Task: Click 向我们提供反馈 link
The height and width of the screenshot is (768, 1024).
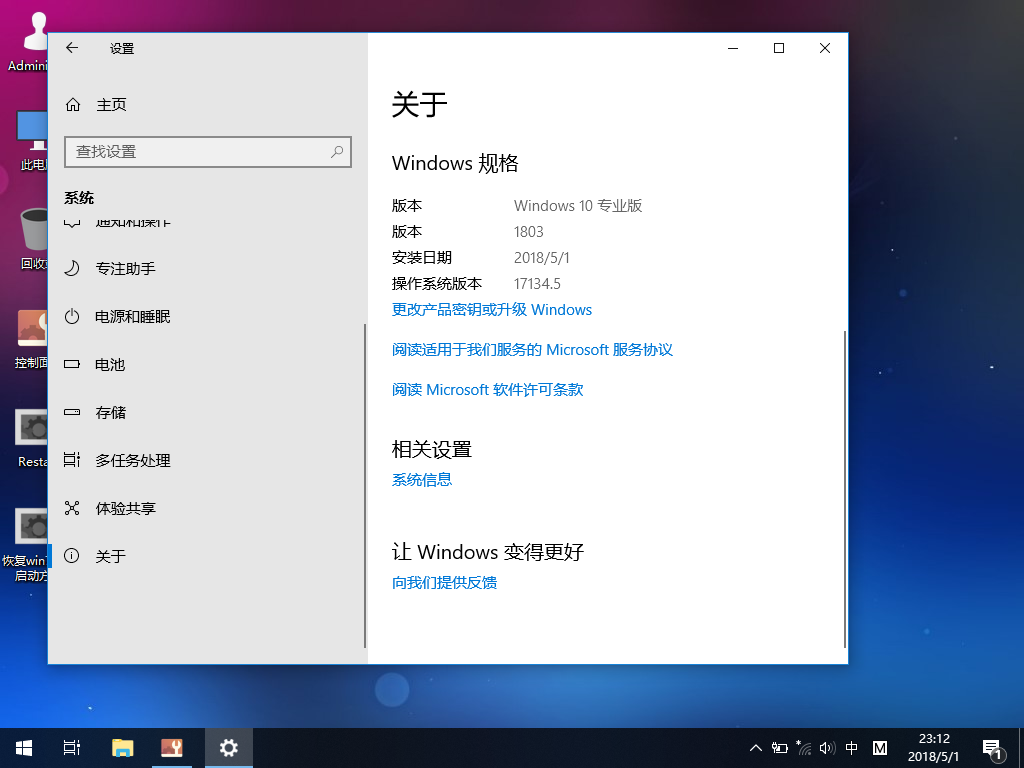Action: (x=444, y=582)
